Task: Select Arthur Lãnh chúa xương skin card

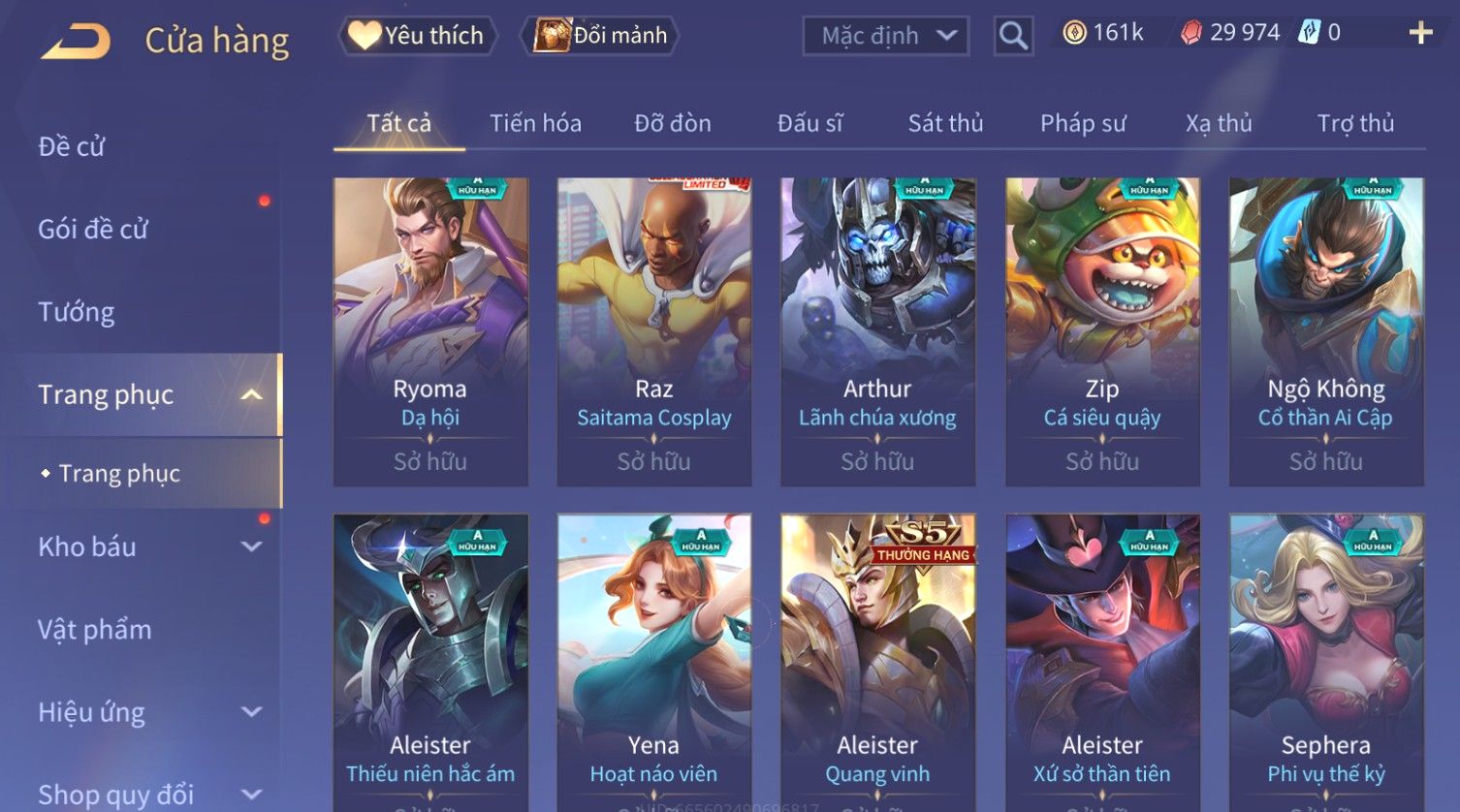Action: [878, 331]
